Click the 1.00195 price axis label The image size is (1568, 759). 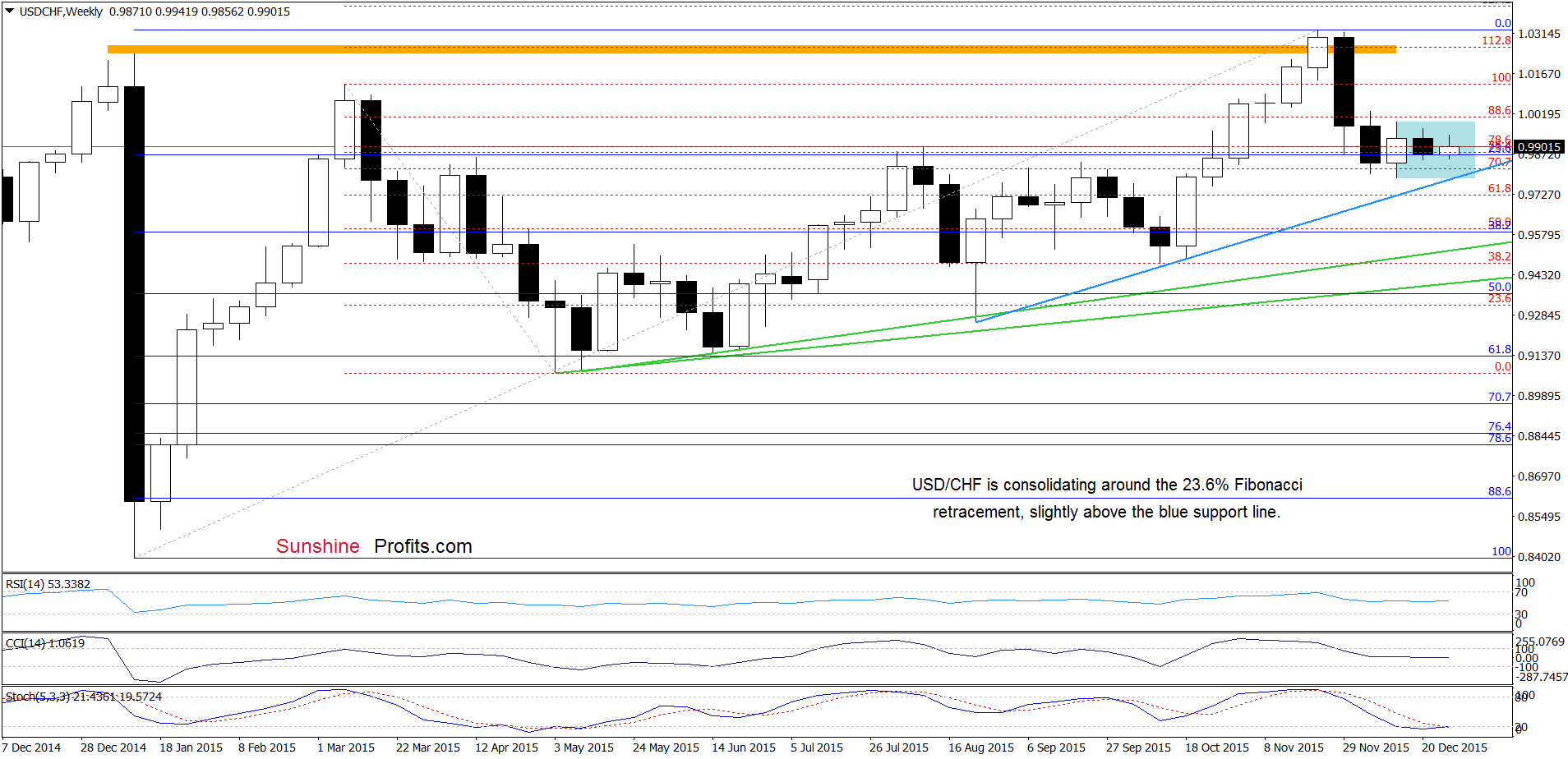(x=1538, y=114)
